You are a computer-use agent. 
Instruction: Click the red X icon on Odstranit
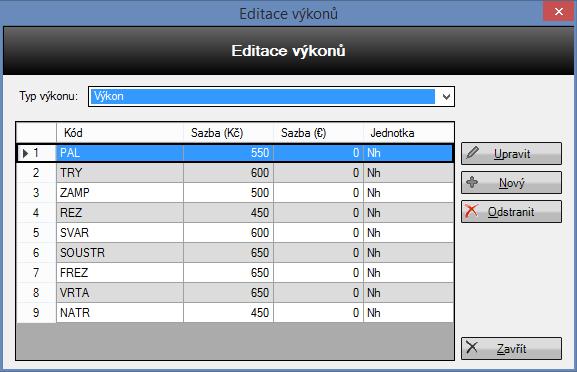click(471, 211)
